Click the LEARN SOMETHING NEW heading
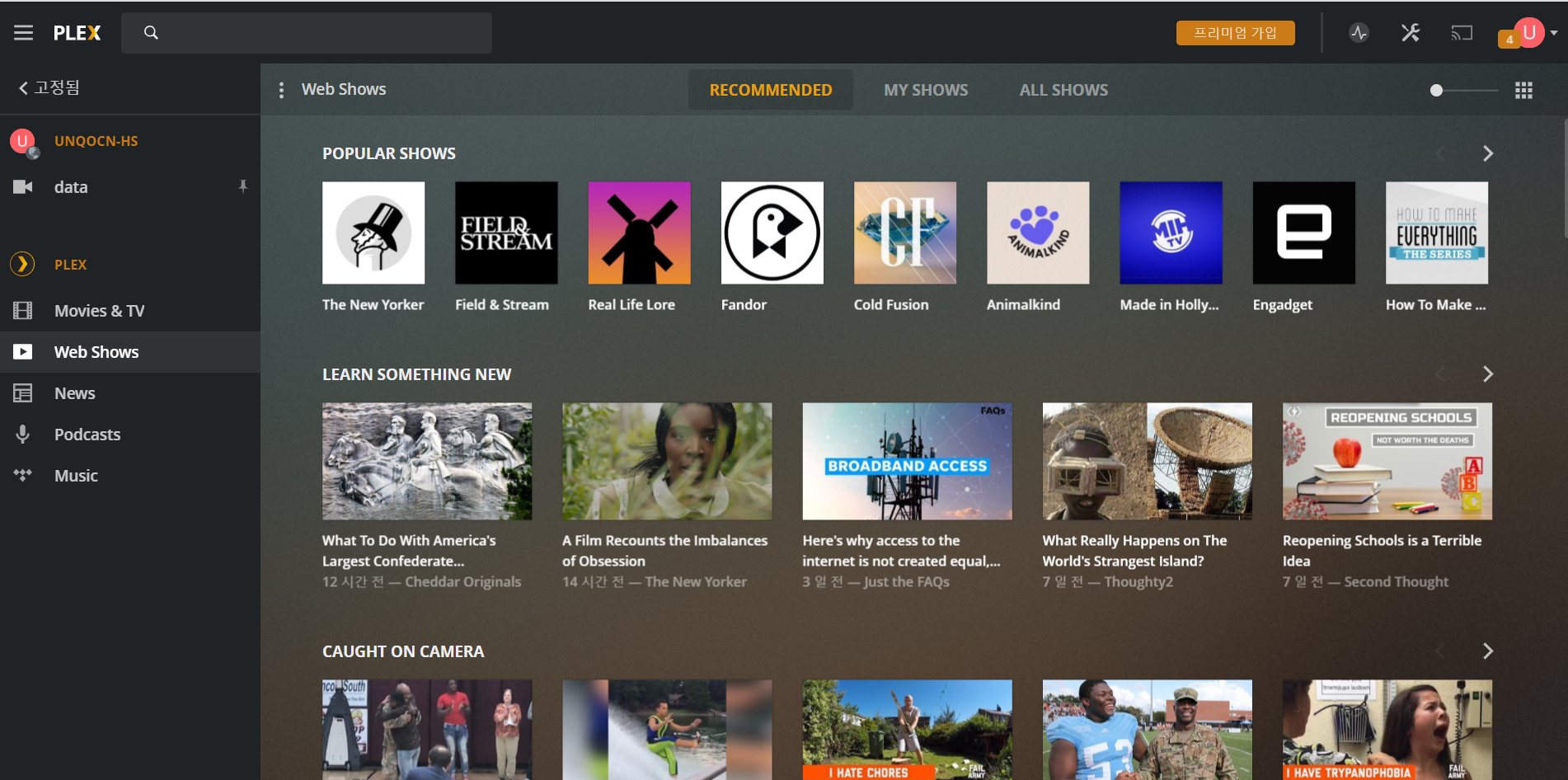 416,374
